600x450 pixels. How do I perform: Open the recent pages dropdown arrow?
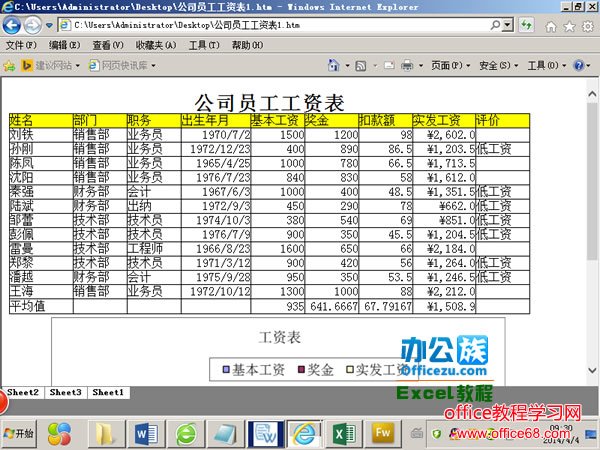point(49,26)
